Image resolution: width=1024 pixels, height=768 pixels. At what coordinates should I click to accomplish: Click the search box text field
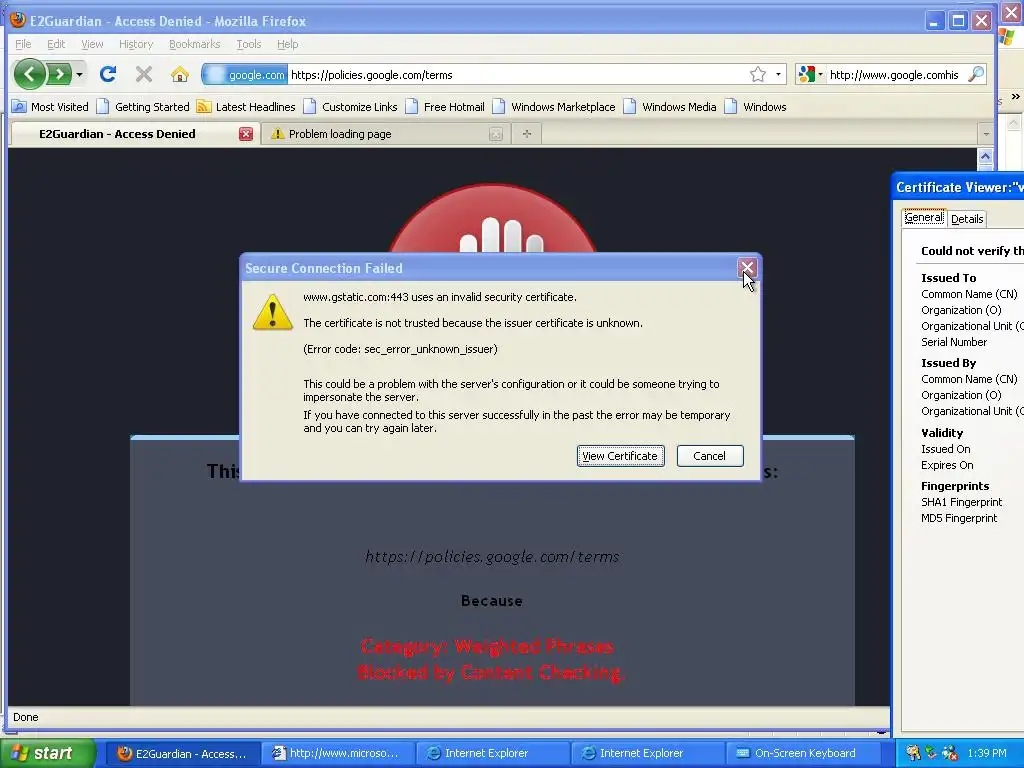pyautogui.click(x=895, y=74)
